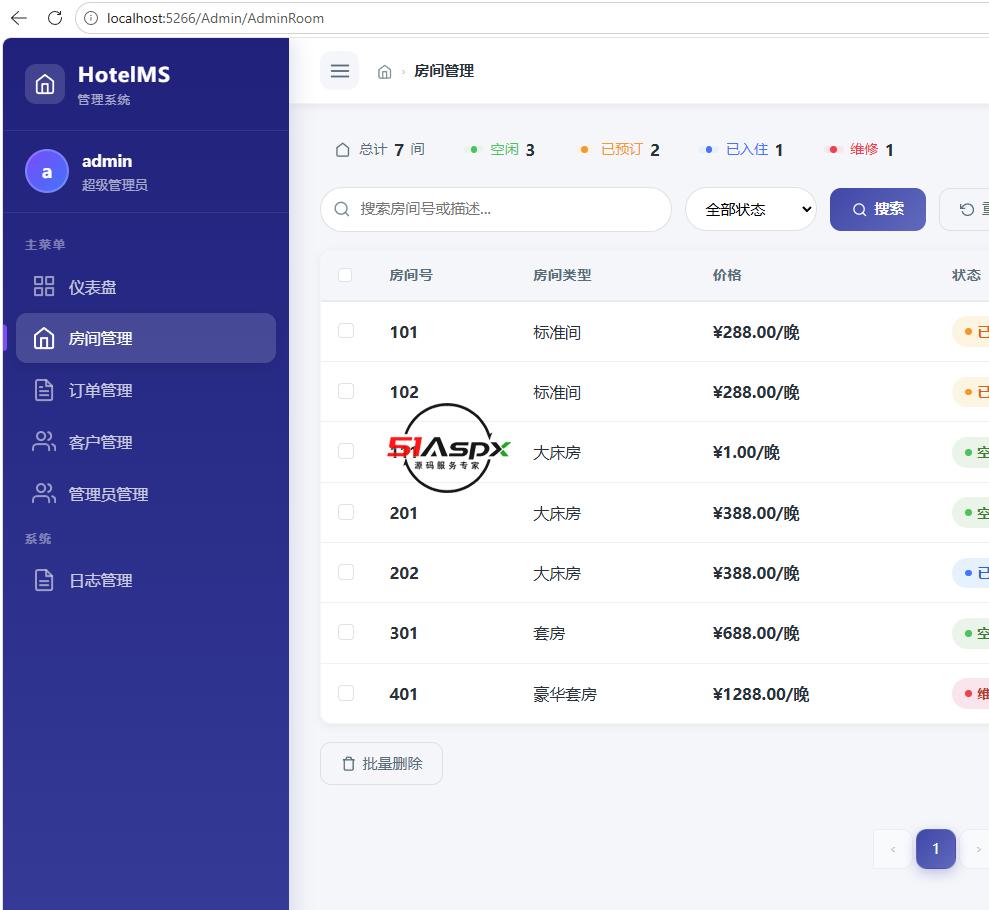Click the HotelMS title text
The width and height of the screenshot is (989, 910).
[124, 74]
